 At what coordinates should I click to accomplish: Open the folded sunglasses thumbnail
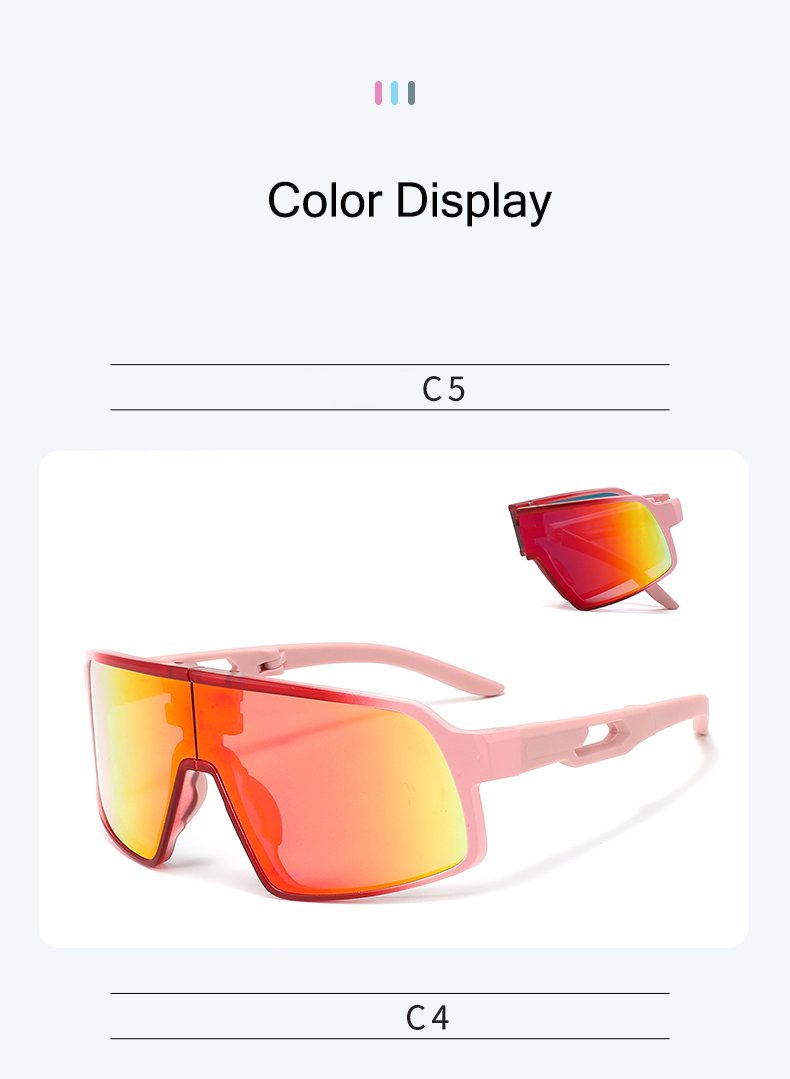[x=596, y=548]
